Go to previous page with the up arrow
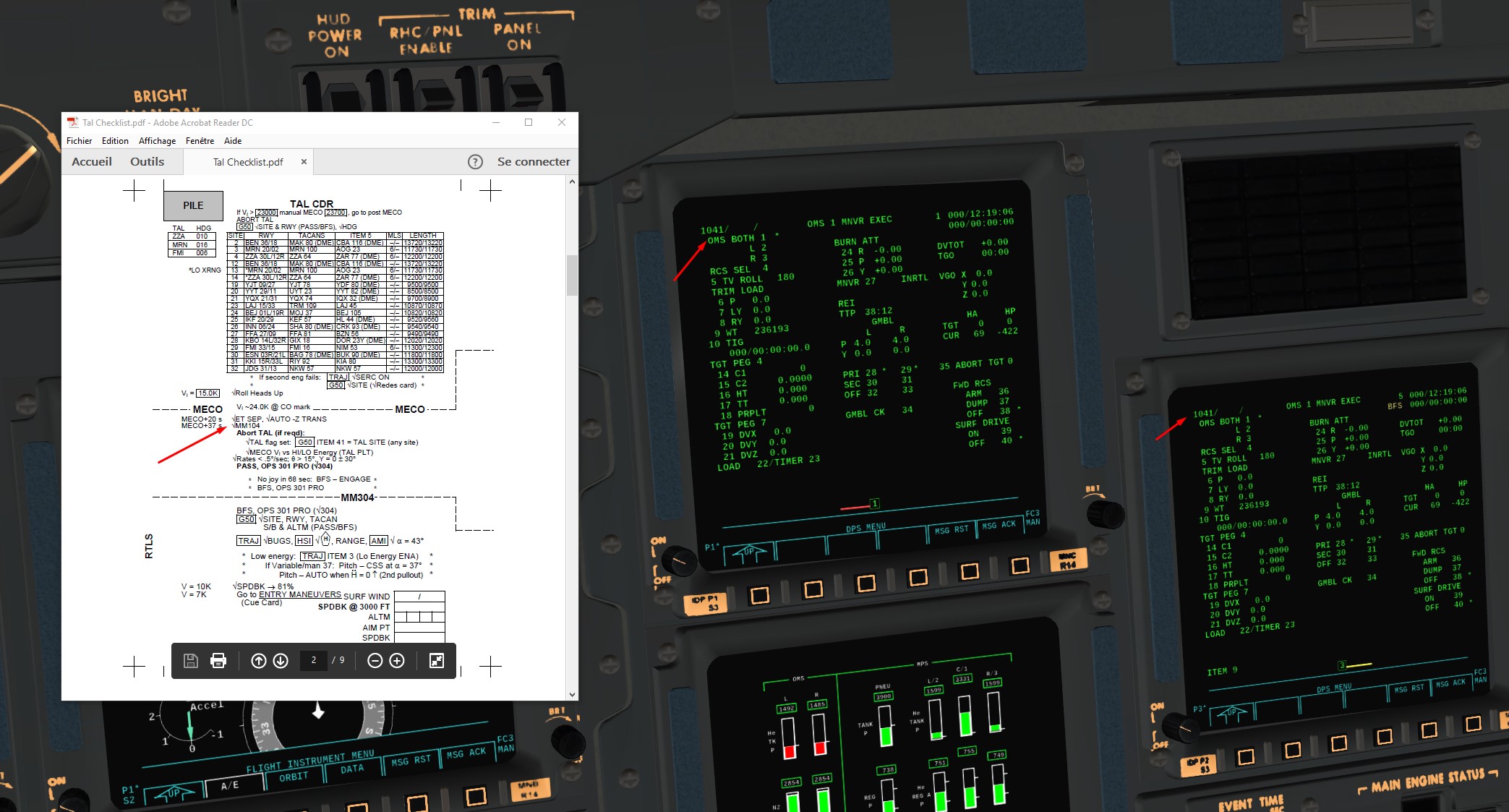This screenshot has height=812, width=1509. click(259, 660)
